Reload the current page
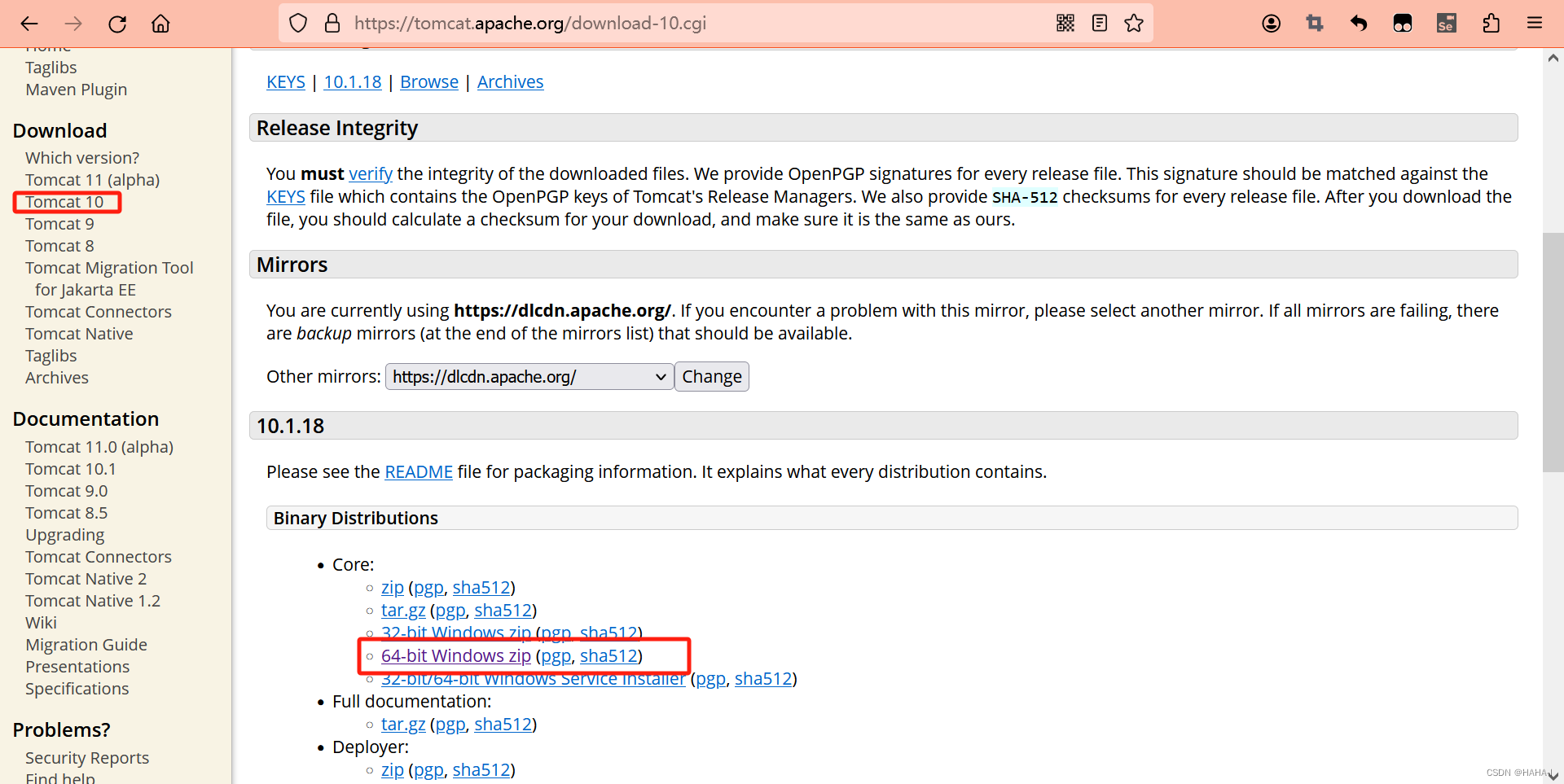This screenshot has height=784, width=1564. [x=117, y=24]
